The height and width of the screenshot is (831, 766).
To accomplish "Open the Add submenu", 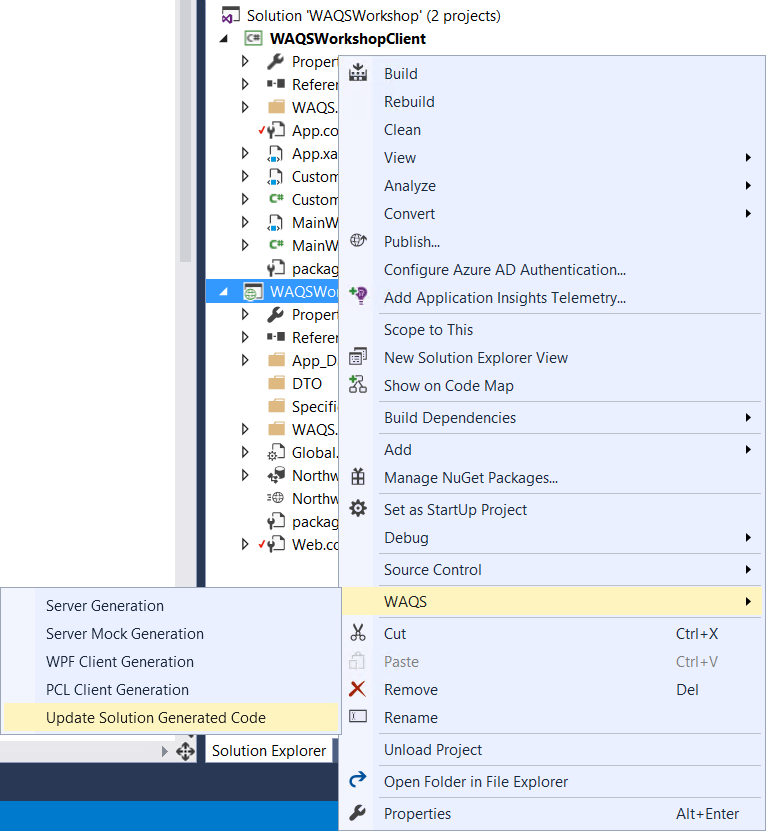I will (x=551, y=449).
